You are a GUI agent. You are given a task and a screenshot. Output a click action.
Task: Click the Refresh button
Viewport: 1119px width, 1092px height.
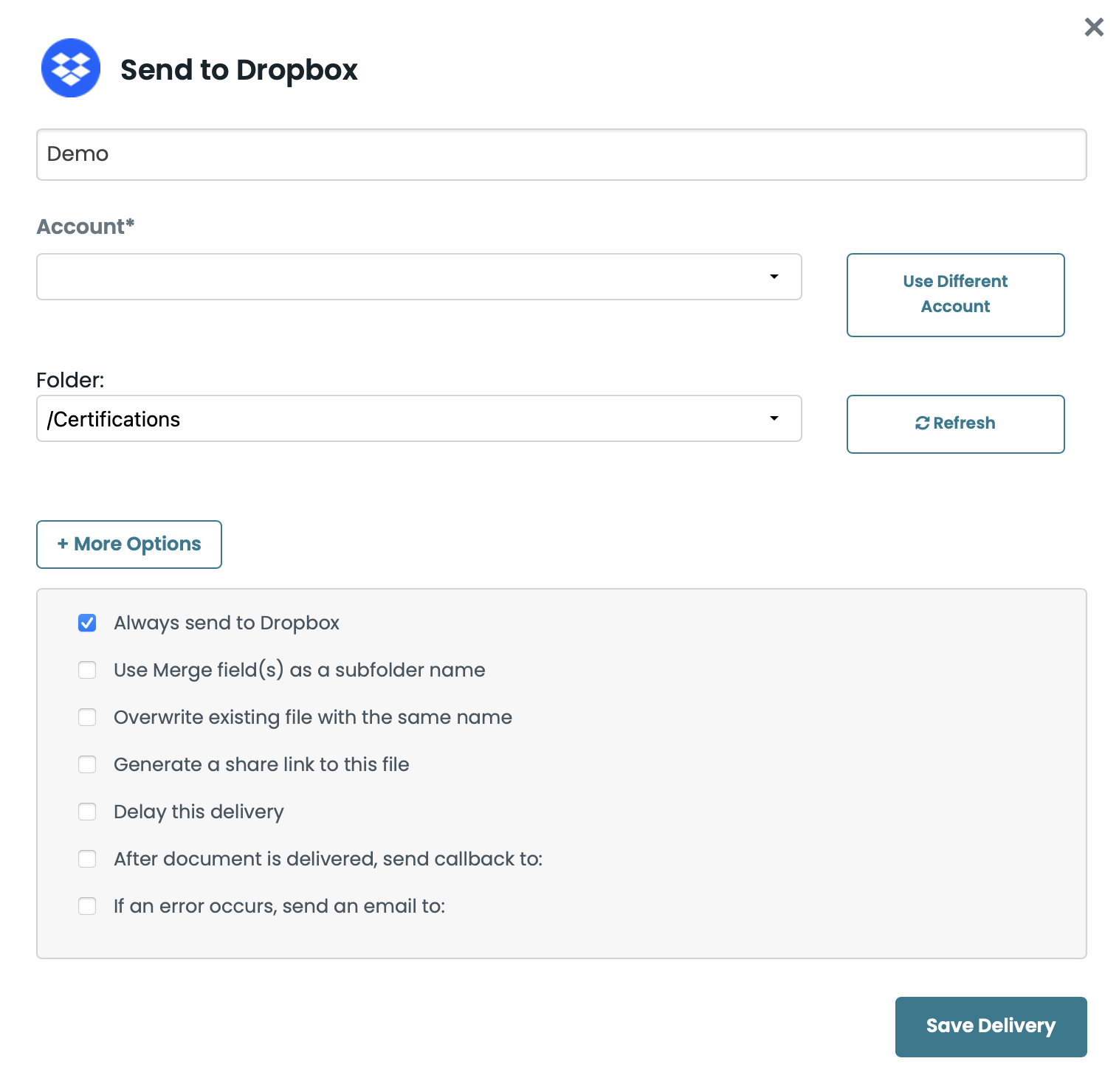pyautogui.click(x=954, y=424)
